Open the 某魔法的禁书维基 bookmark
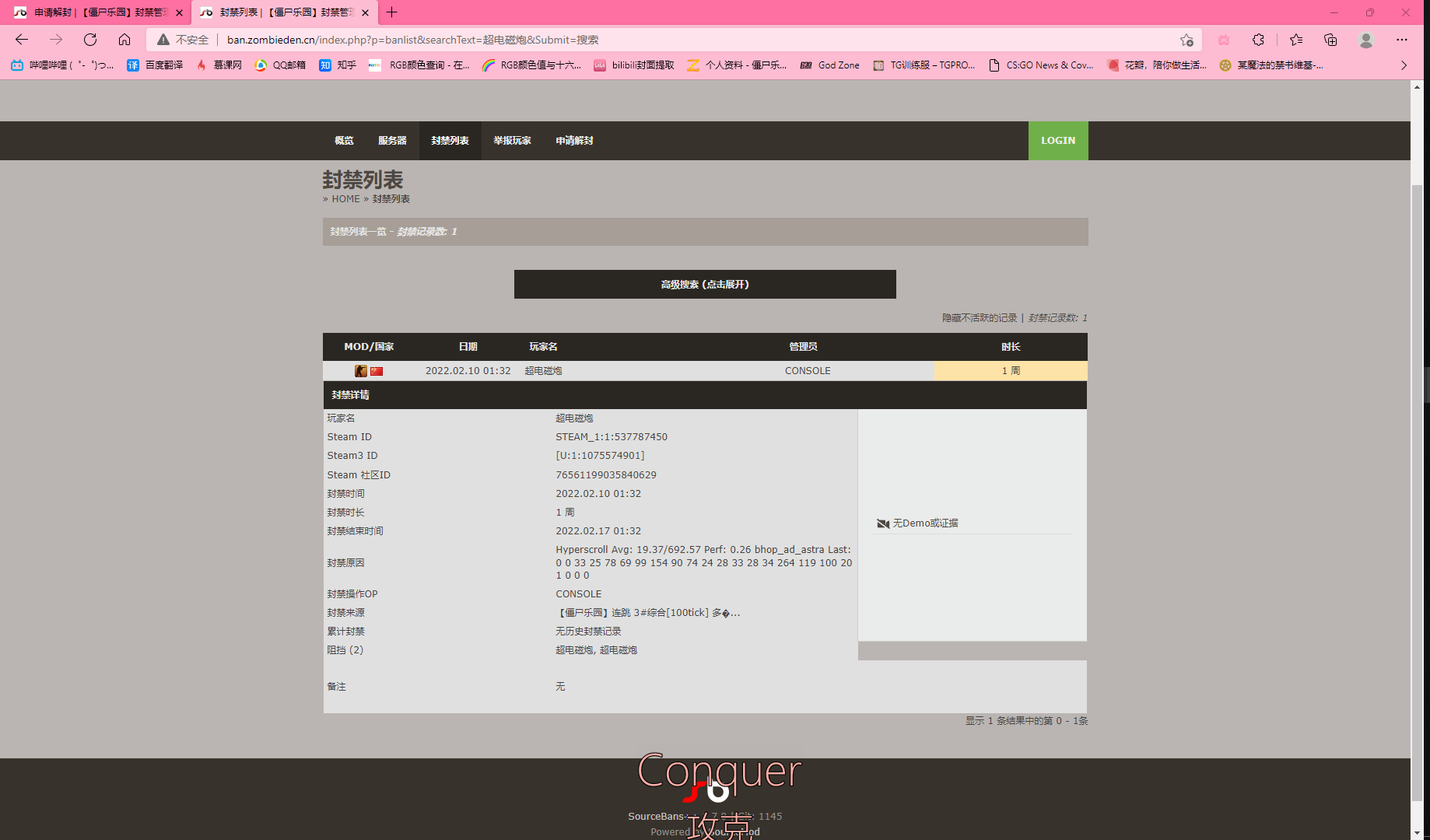Screen dimensions: 1430x840 coord(1271,65)
